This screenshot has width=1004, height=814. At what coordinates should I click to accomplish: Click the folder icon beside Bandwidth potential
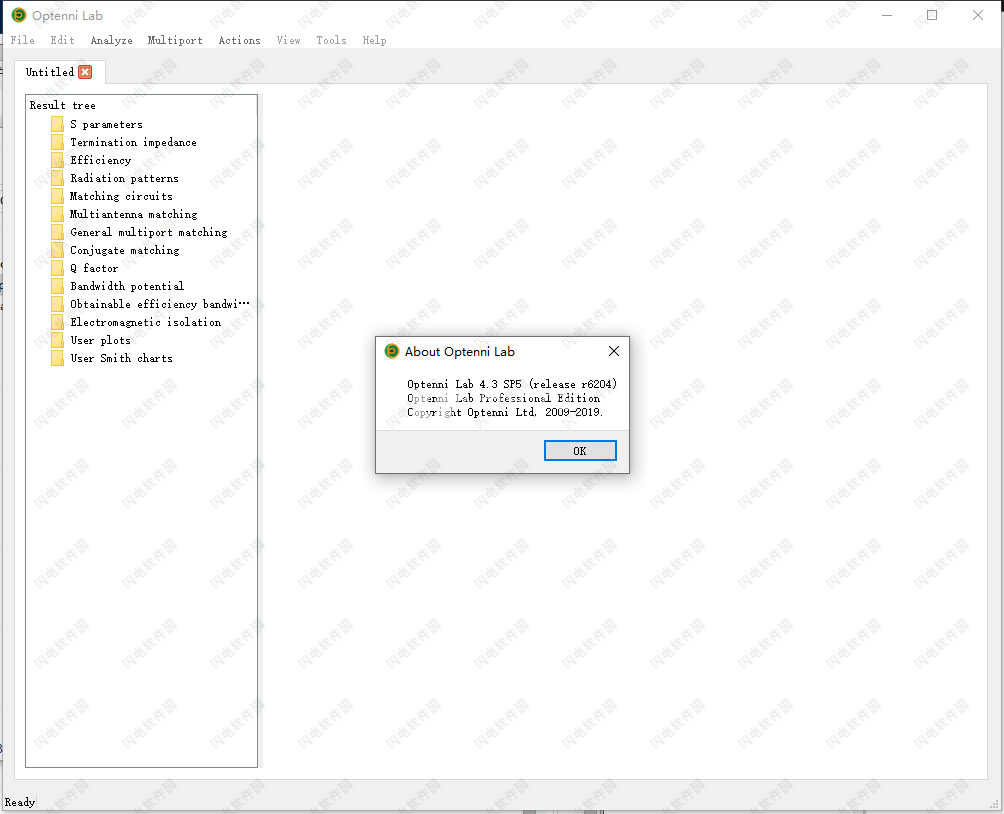click(x=57, y=286)
